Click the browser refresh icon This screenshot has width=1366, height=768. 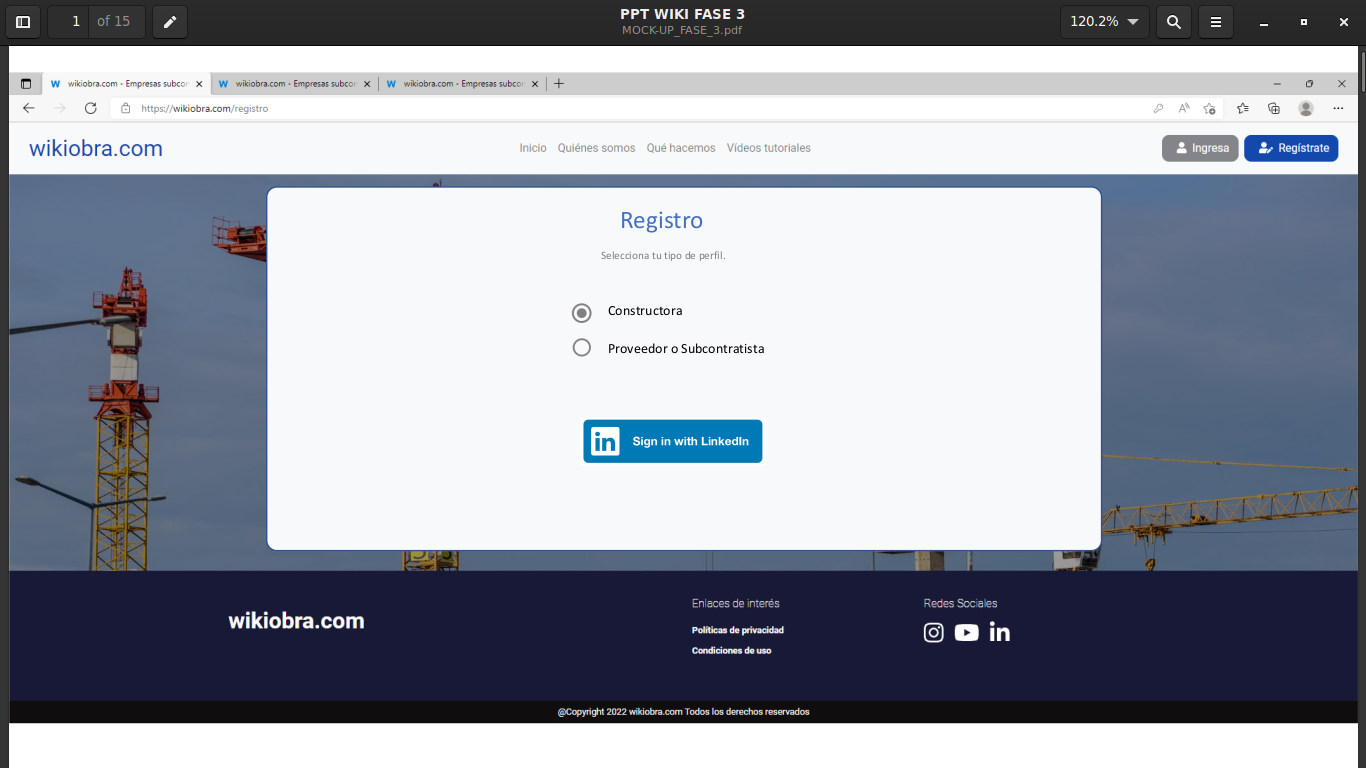(91, 108)
